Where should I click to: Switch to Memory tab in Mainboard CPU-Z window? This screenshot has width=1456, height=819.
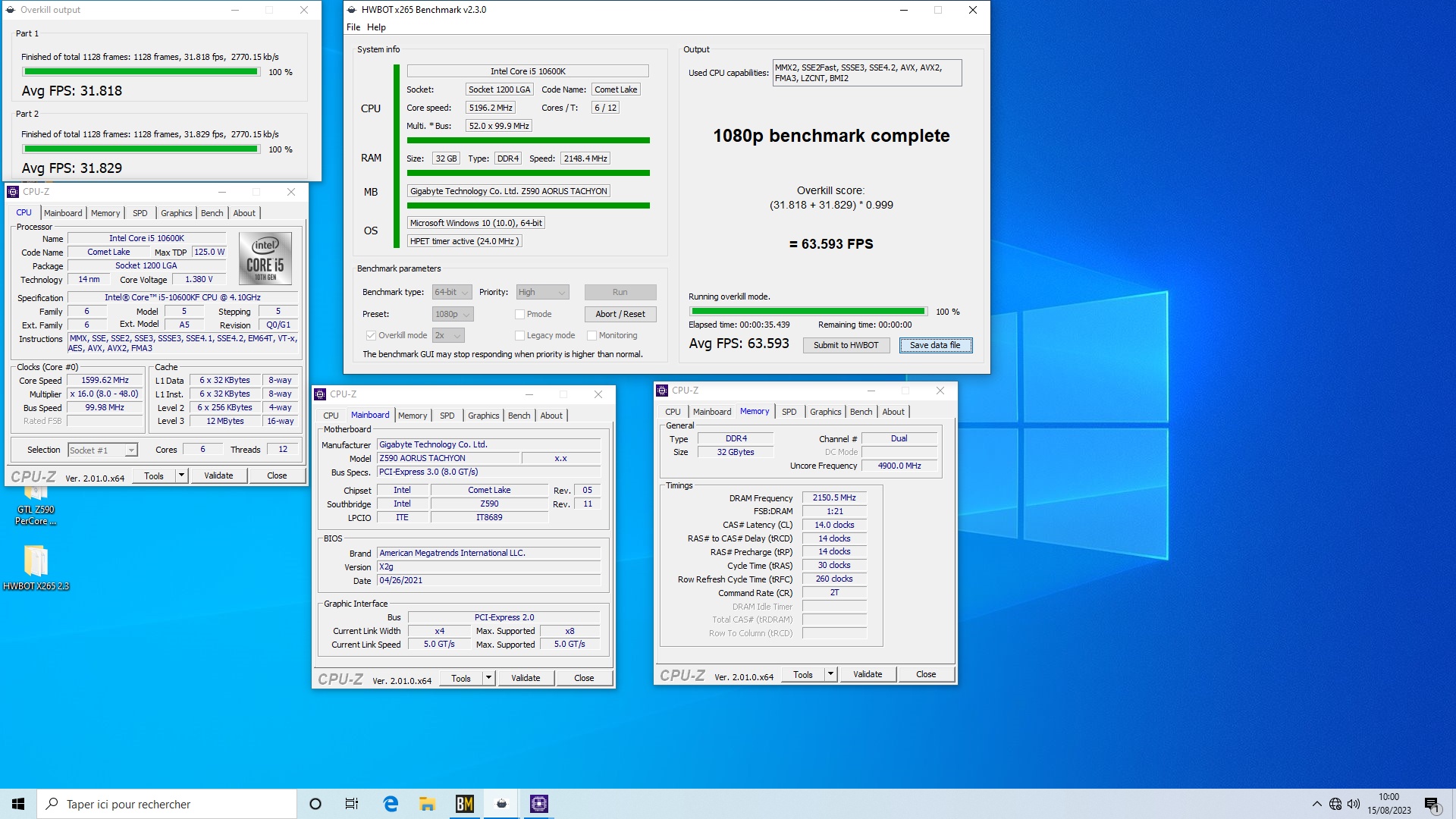(413, 416)
